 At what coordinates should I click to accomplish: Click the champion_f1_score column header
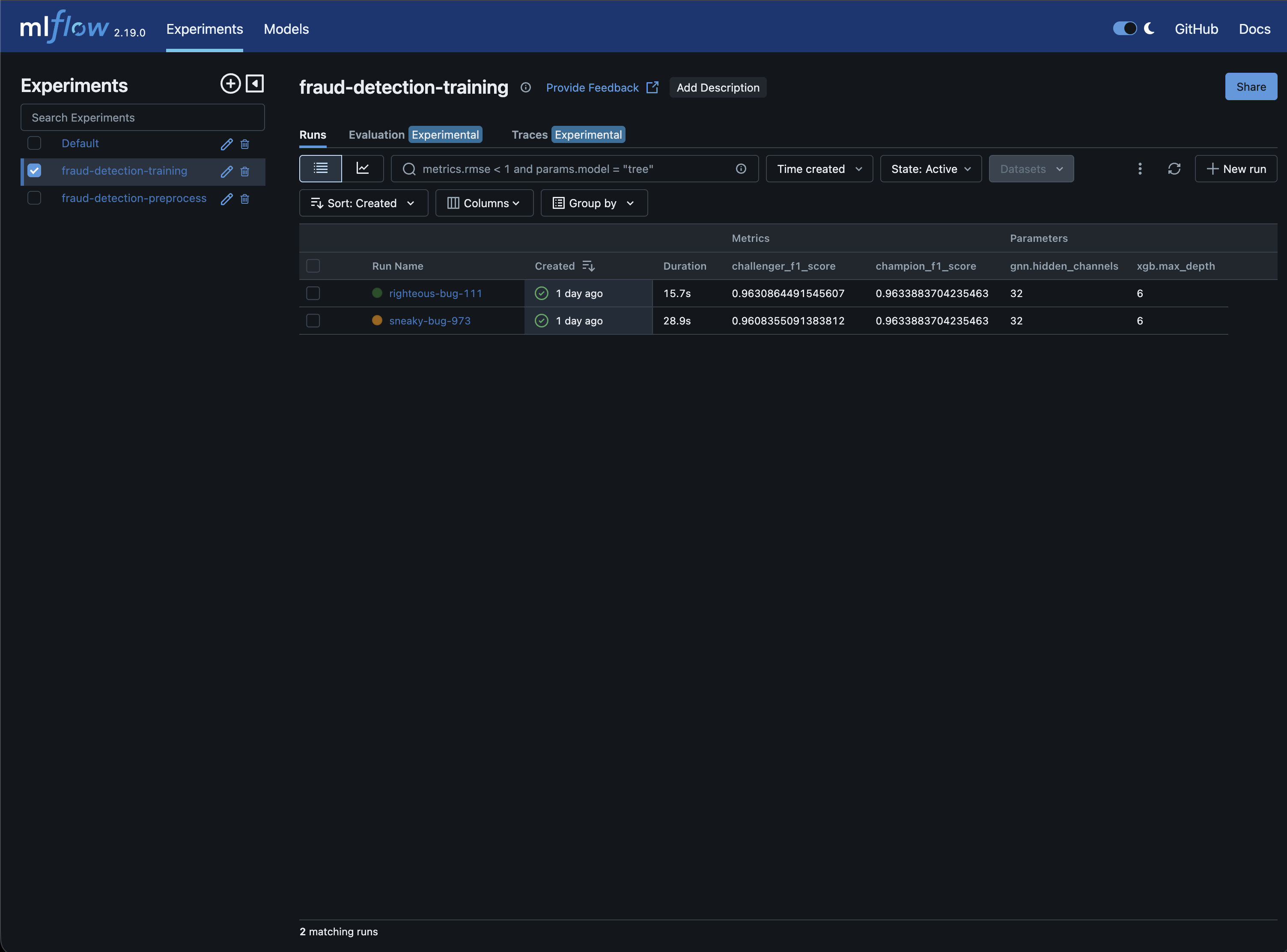pos(926,266)
